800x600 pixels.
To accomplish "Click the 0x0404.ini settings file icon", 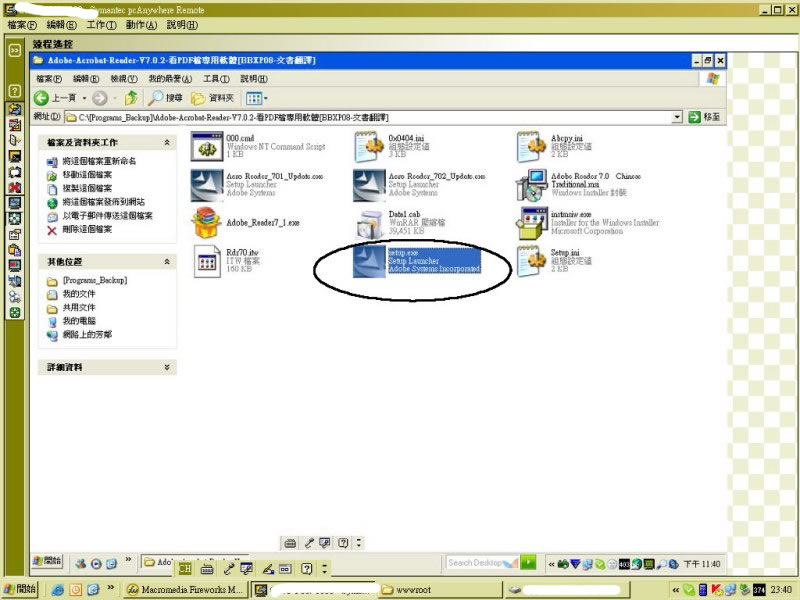I will point(369,147).
